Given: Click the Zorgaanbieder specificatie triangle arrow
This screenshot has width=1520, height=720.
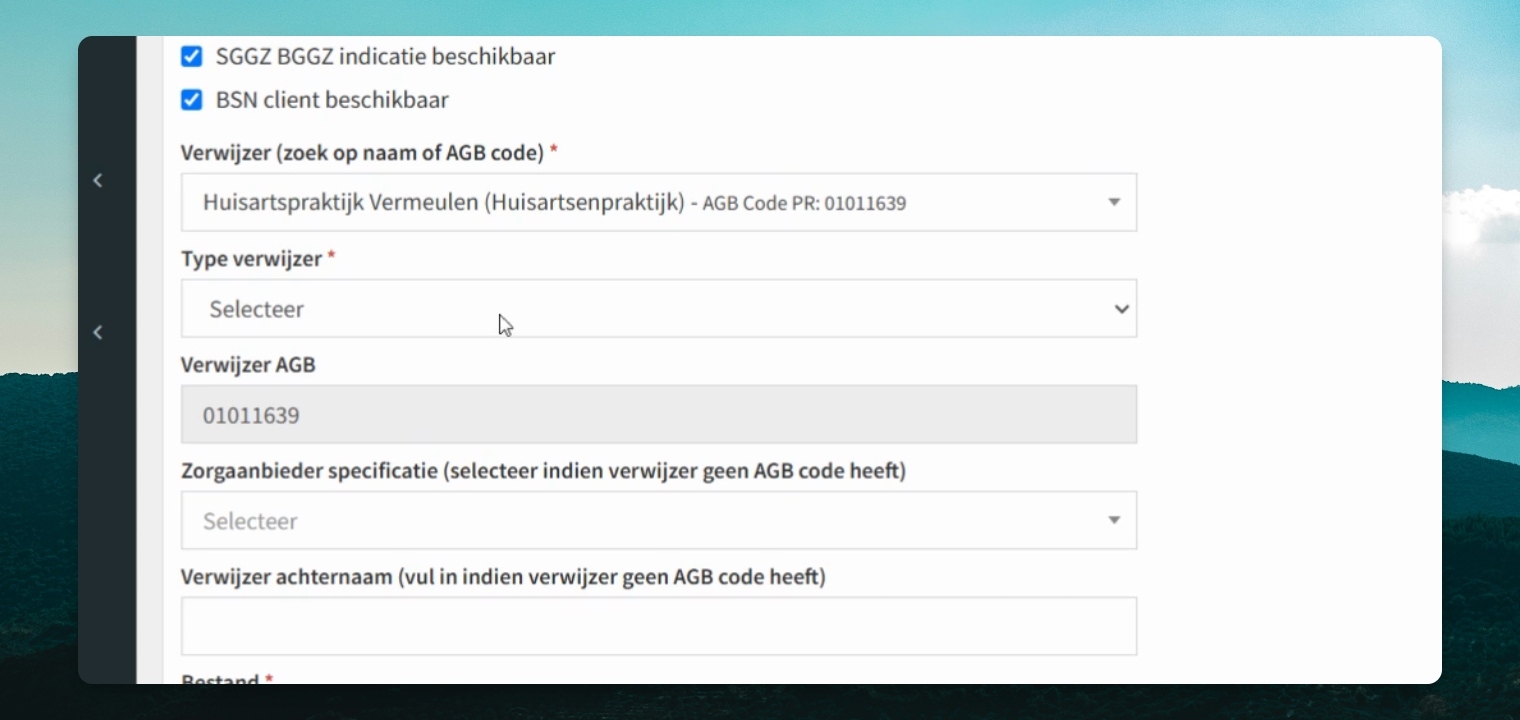Looking at the screenshot, I should coord(1114,520).
